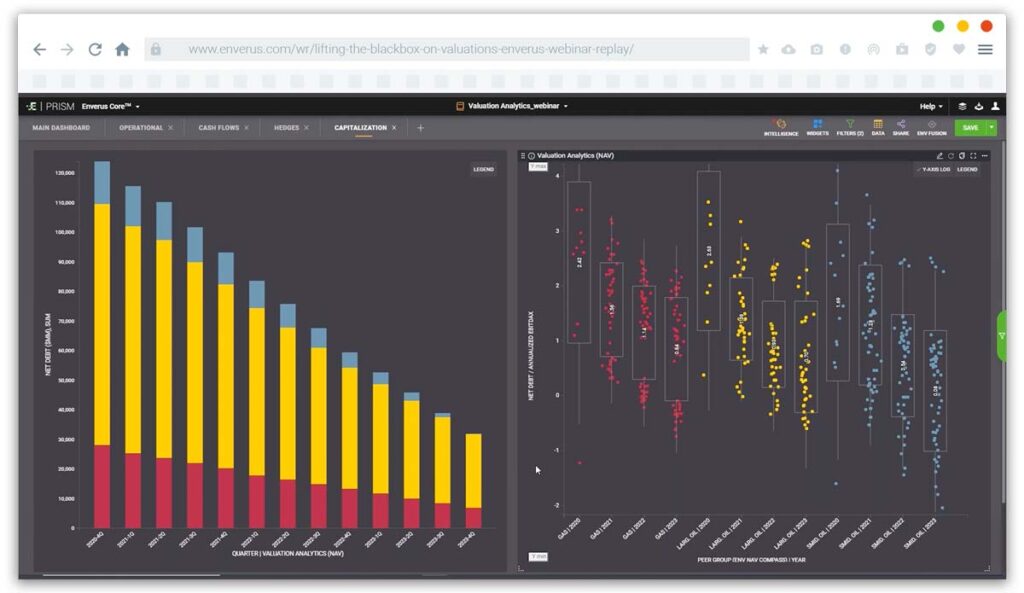Click the layers stack icon near Help
The width and height of the screenshot is (1024, 593).
point(961,106)
